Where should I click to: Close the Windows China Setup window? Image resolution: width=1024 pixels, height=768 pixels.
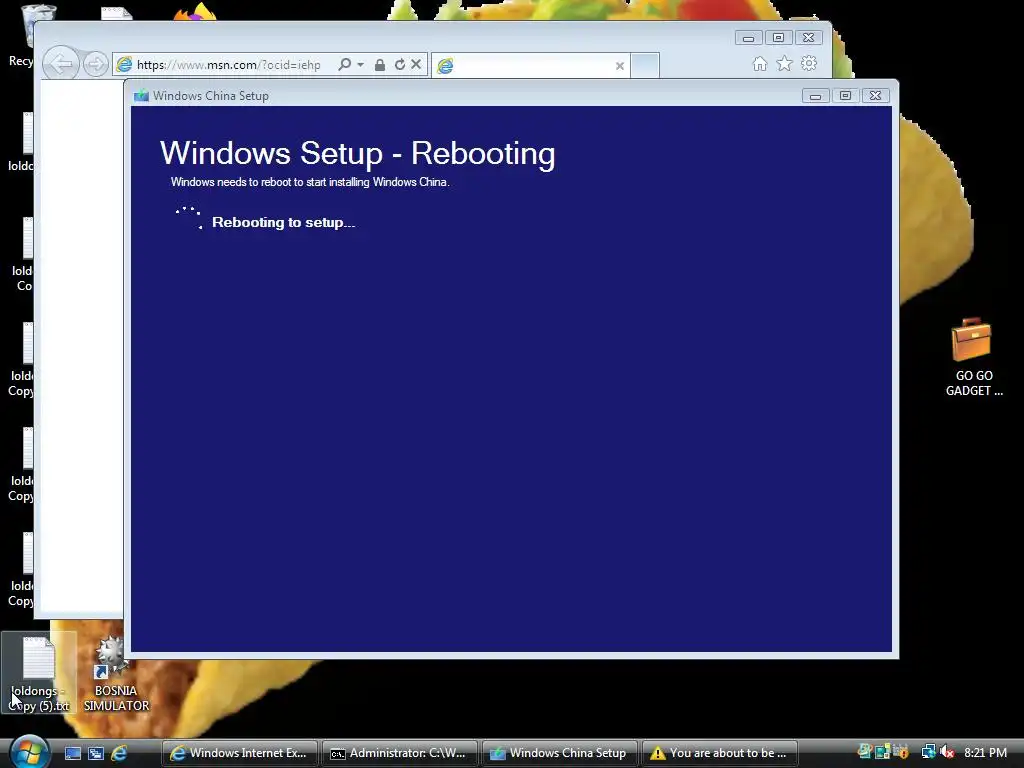(876, 96)
